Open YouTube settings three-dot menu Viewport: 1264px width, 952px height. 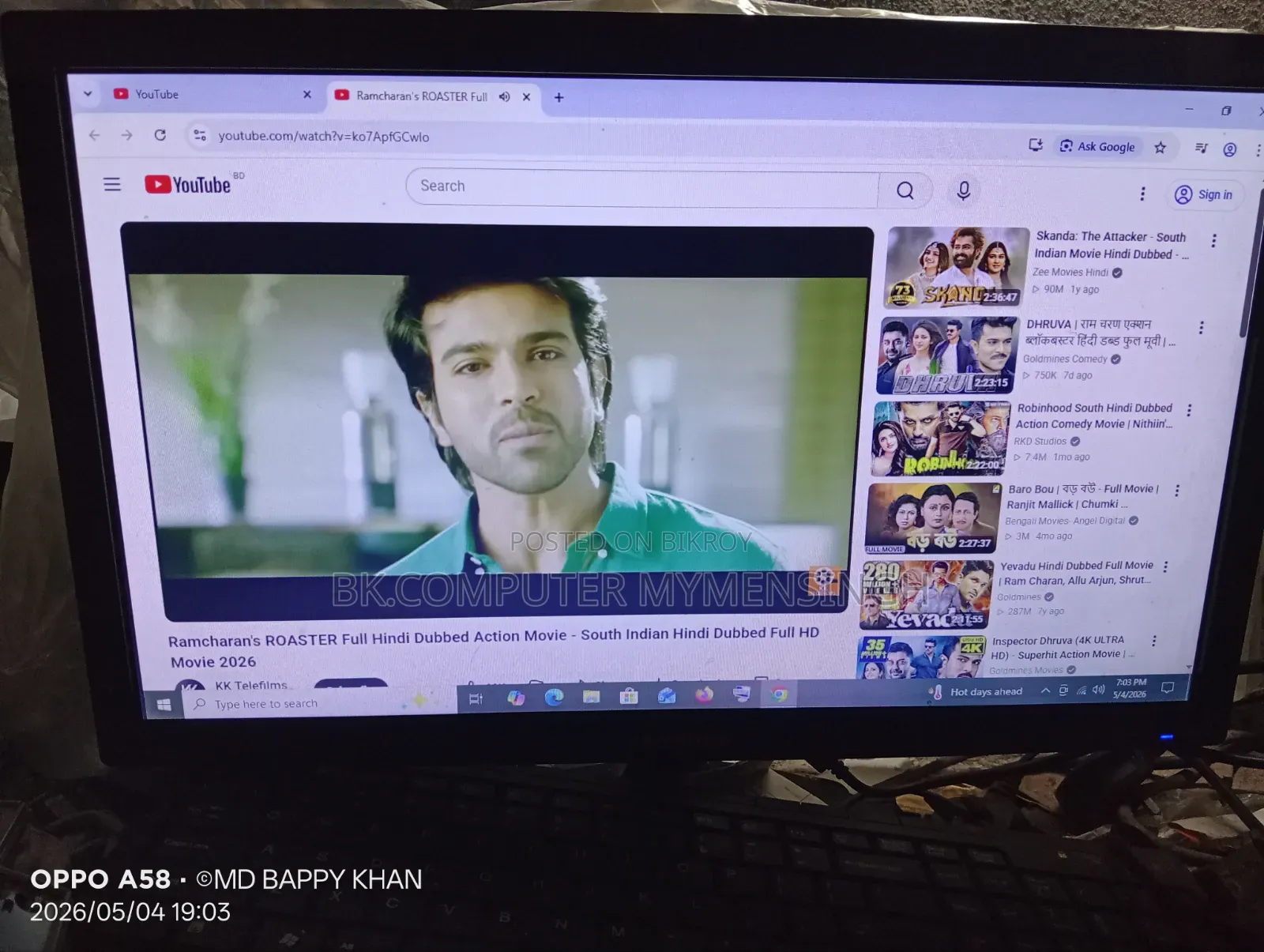coord(1142,194)
